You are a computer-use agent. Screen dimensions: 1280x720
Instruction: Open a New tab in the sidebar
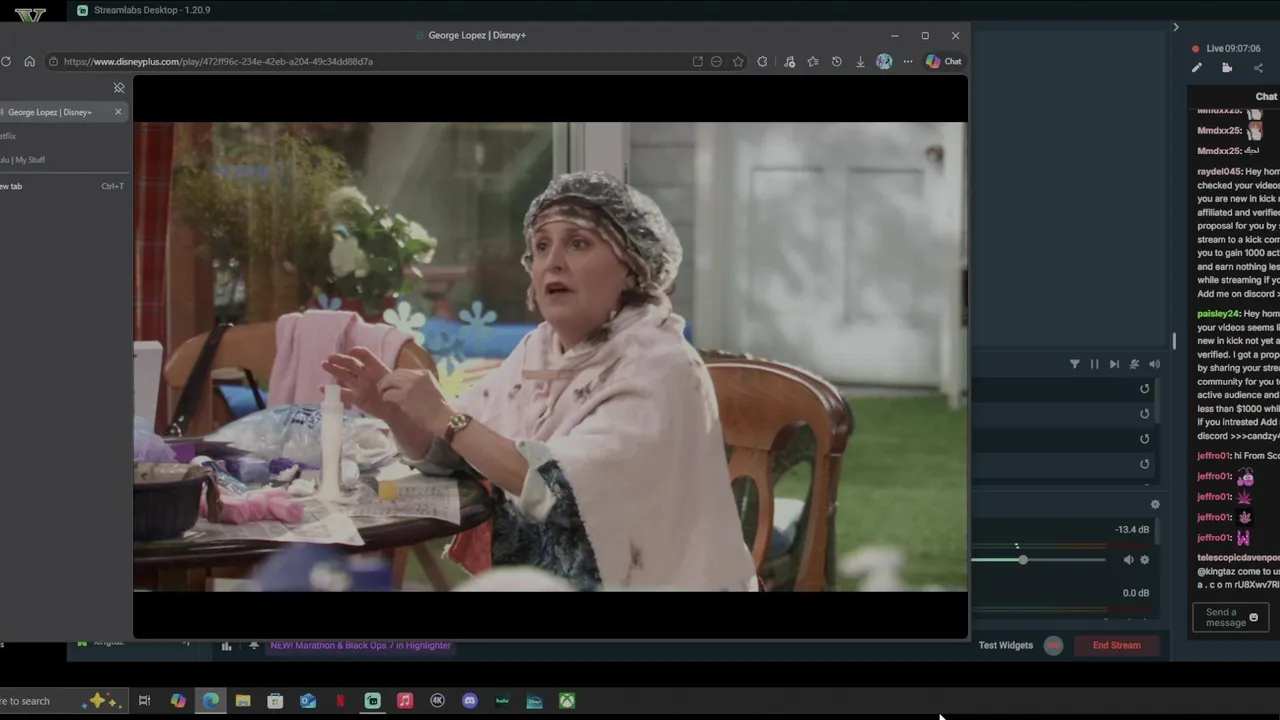62,186
